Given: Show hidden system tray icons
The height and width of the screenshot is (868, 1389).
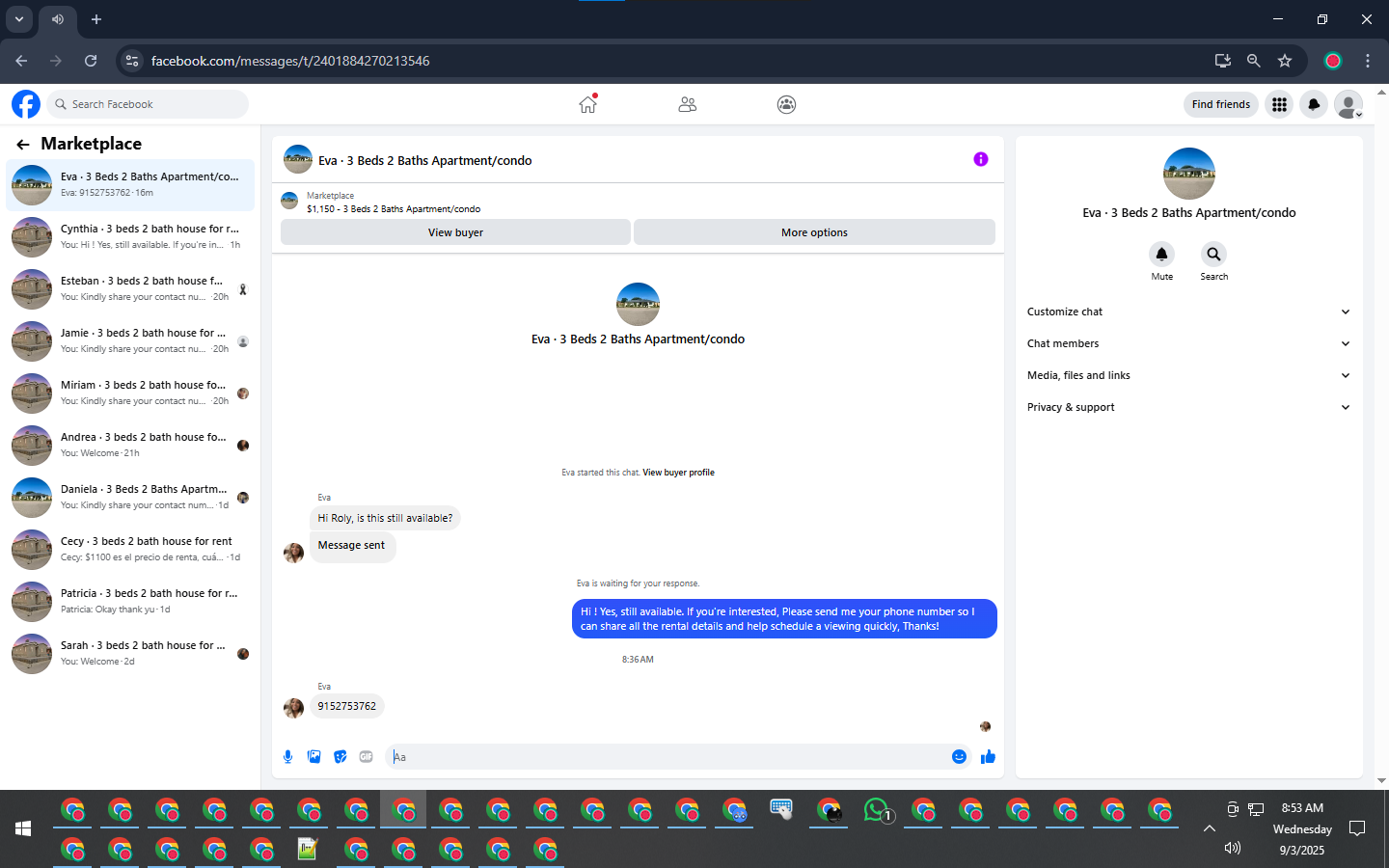Looking at the screenshot, I should pos(1209,828).
